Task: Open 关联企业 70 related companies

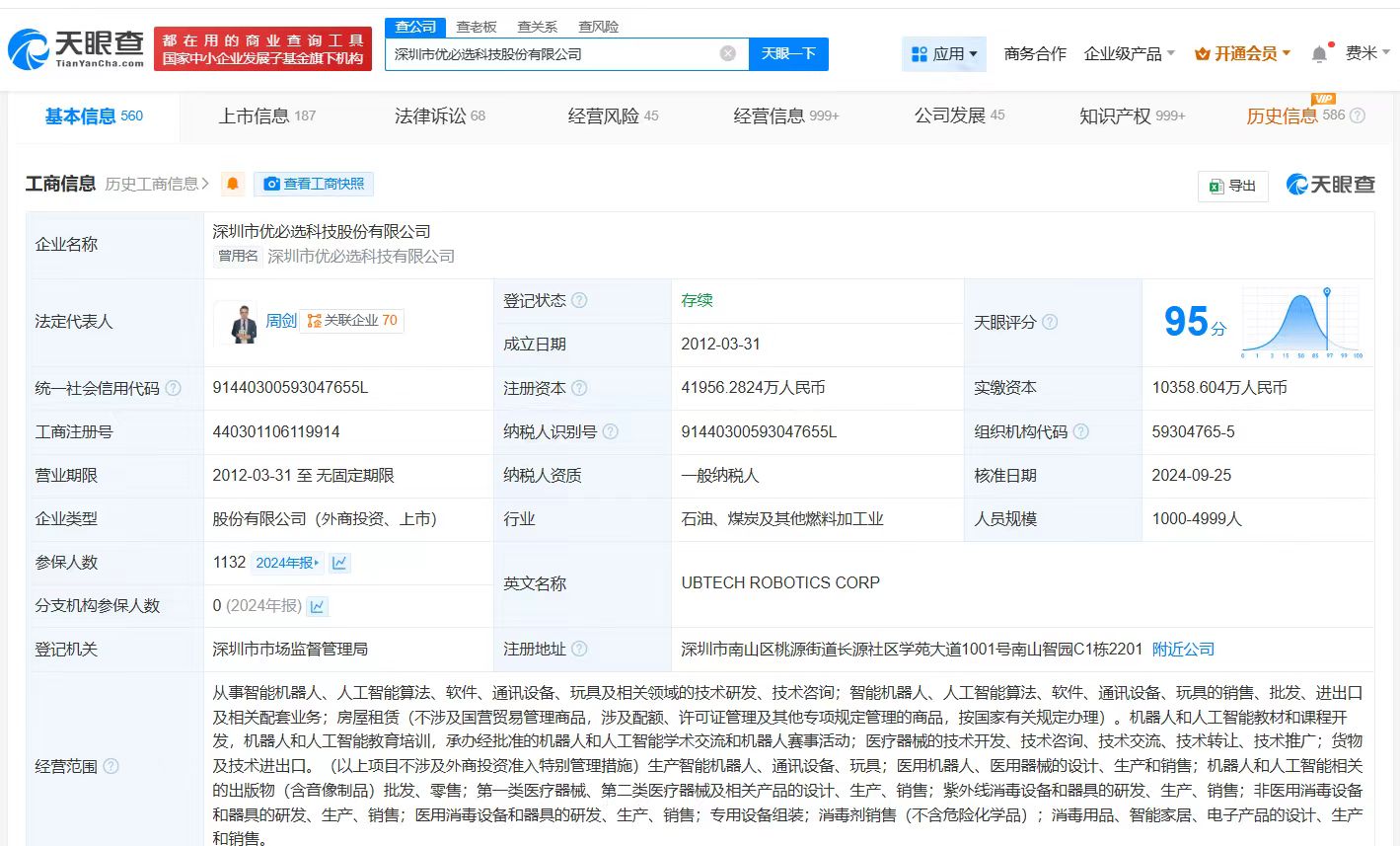Action: click(352, 321)
